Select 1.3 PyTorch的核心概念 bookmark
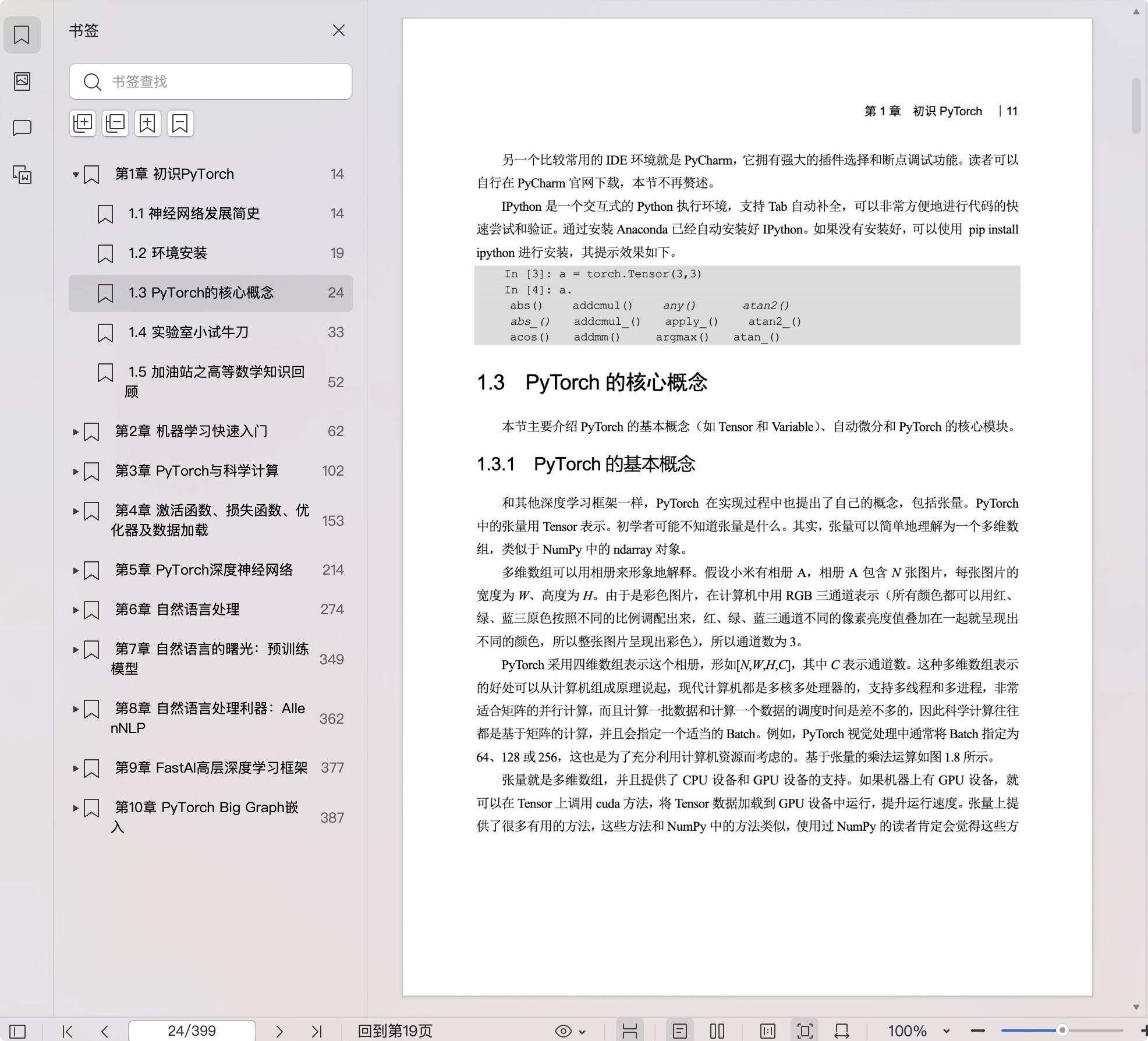Viewport: 1148px width, 1041px height. 211,293
